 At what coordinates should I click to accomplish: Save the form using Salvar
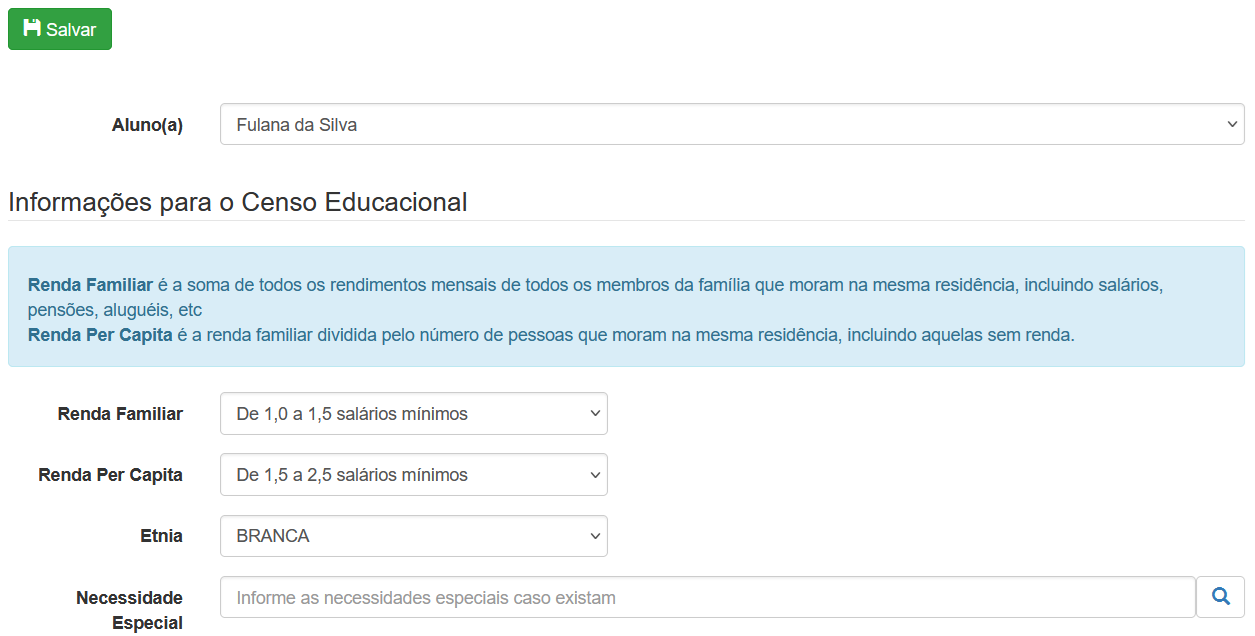[59, 28]
